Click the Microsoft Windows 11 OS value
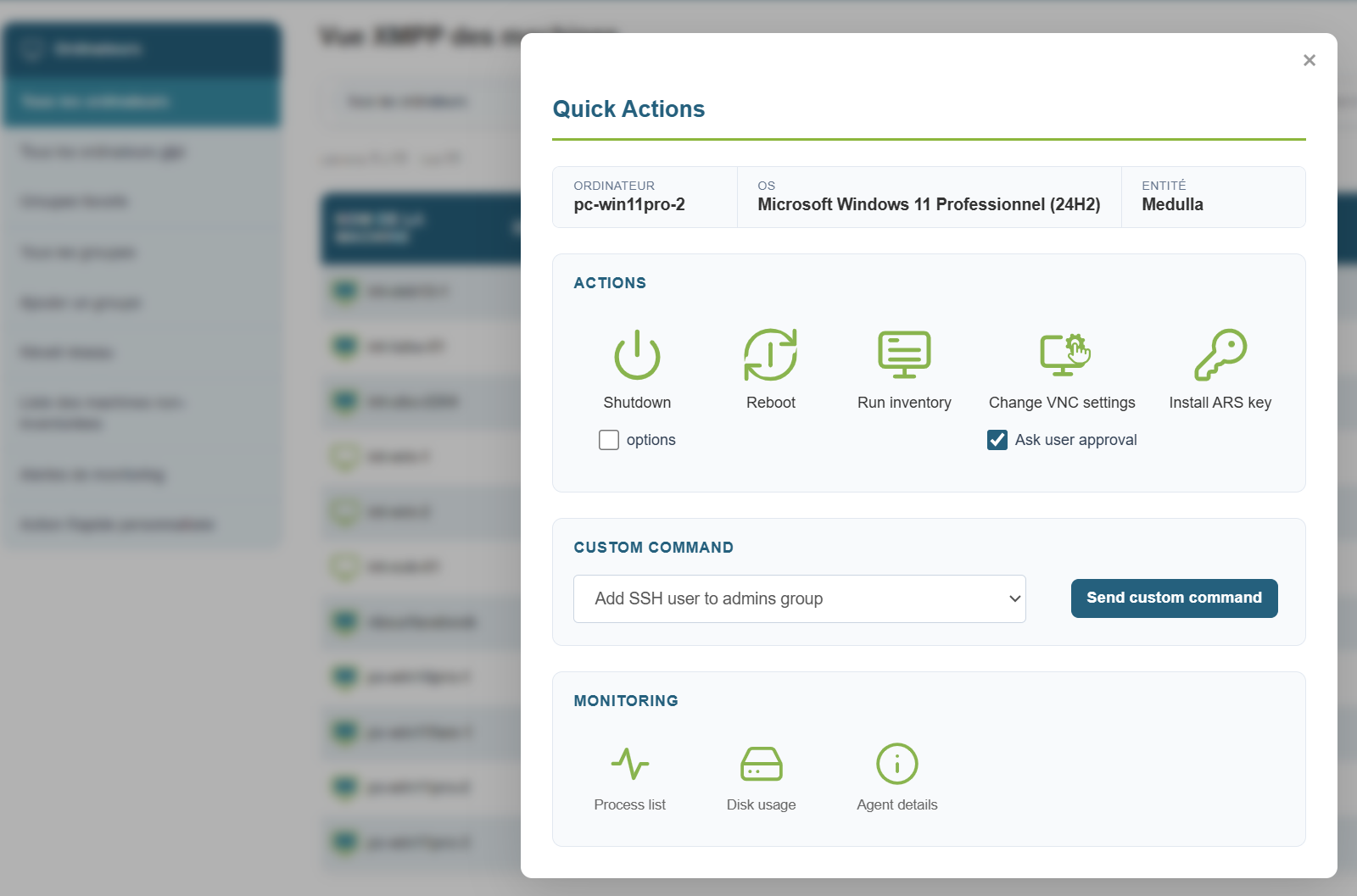 pos(929,204)
